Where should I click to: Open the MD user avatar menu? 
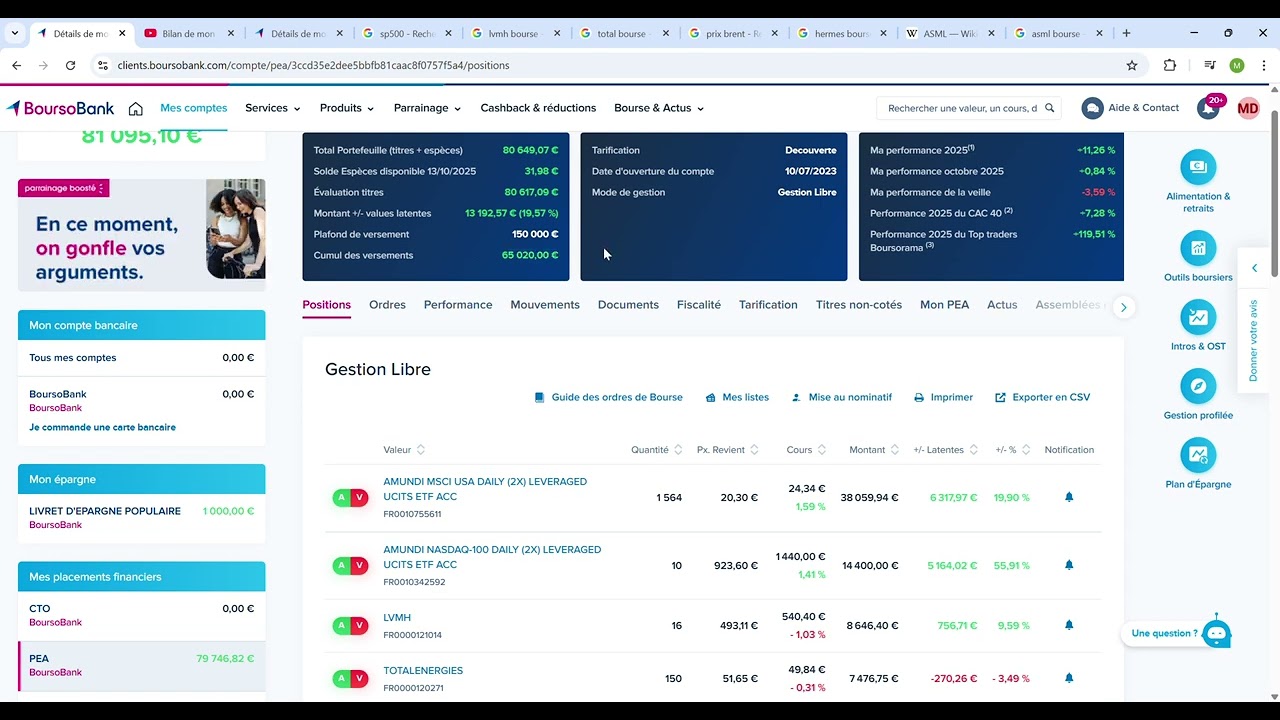click(x=1248, y=108)
